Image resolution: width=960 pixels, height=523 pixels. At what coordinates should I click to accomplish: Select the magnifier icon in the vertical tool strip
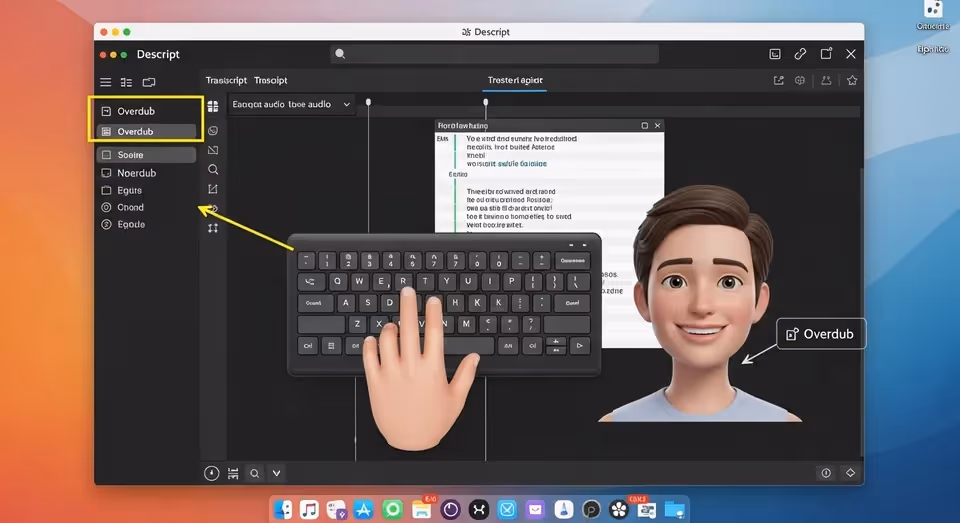point(213,170)
